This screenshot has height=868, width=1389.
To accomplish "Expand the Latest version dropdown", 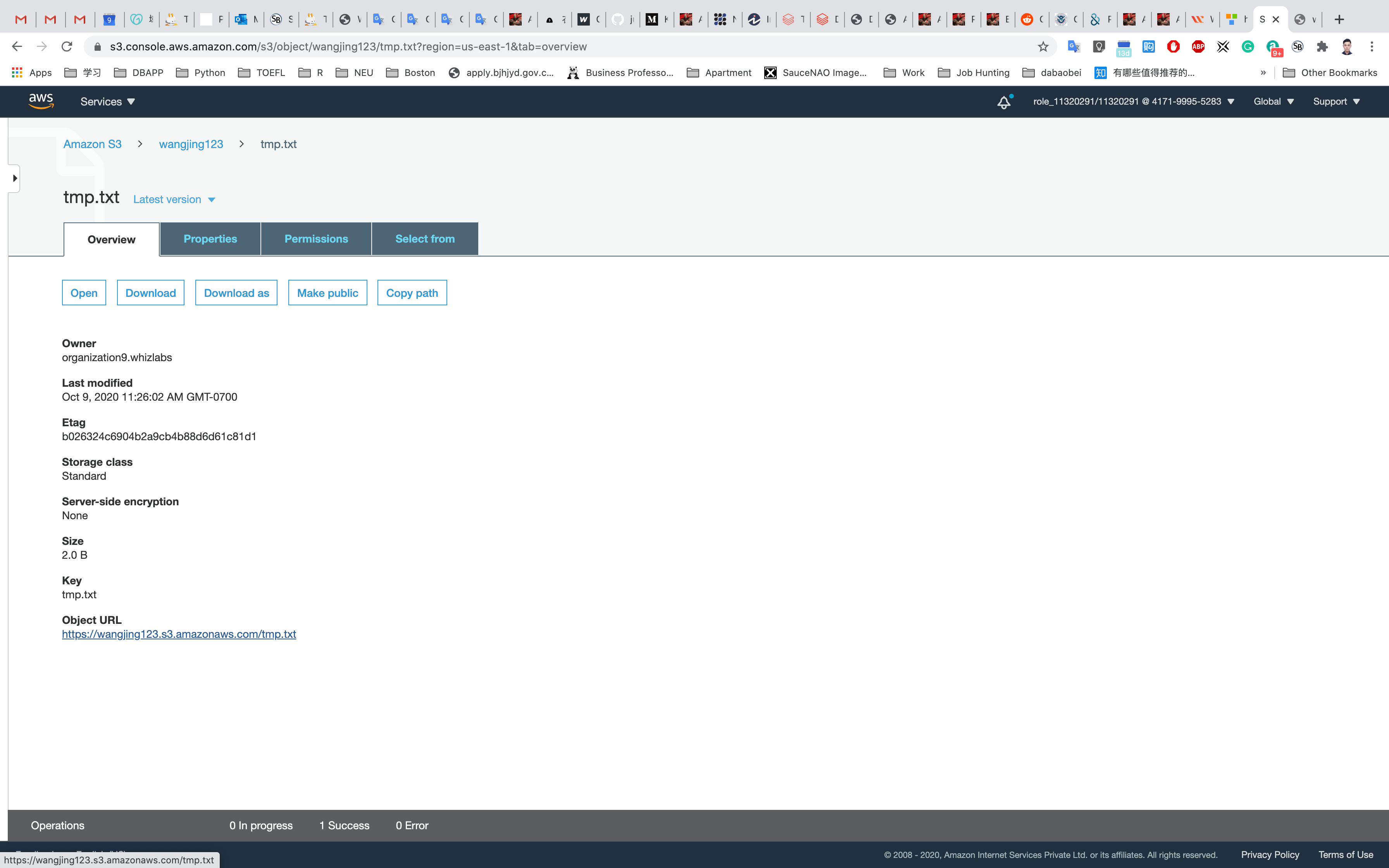I will [174, 199].
